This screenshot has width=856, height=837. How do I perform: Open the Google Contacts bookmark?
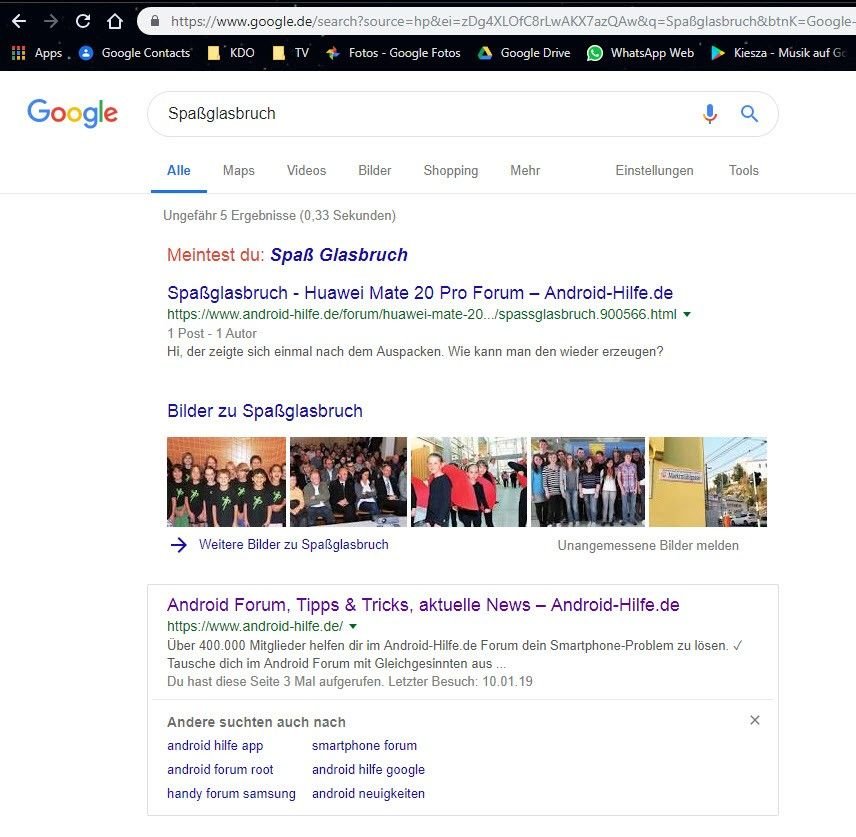click(135, 53)
